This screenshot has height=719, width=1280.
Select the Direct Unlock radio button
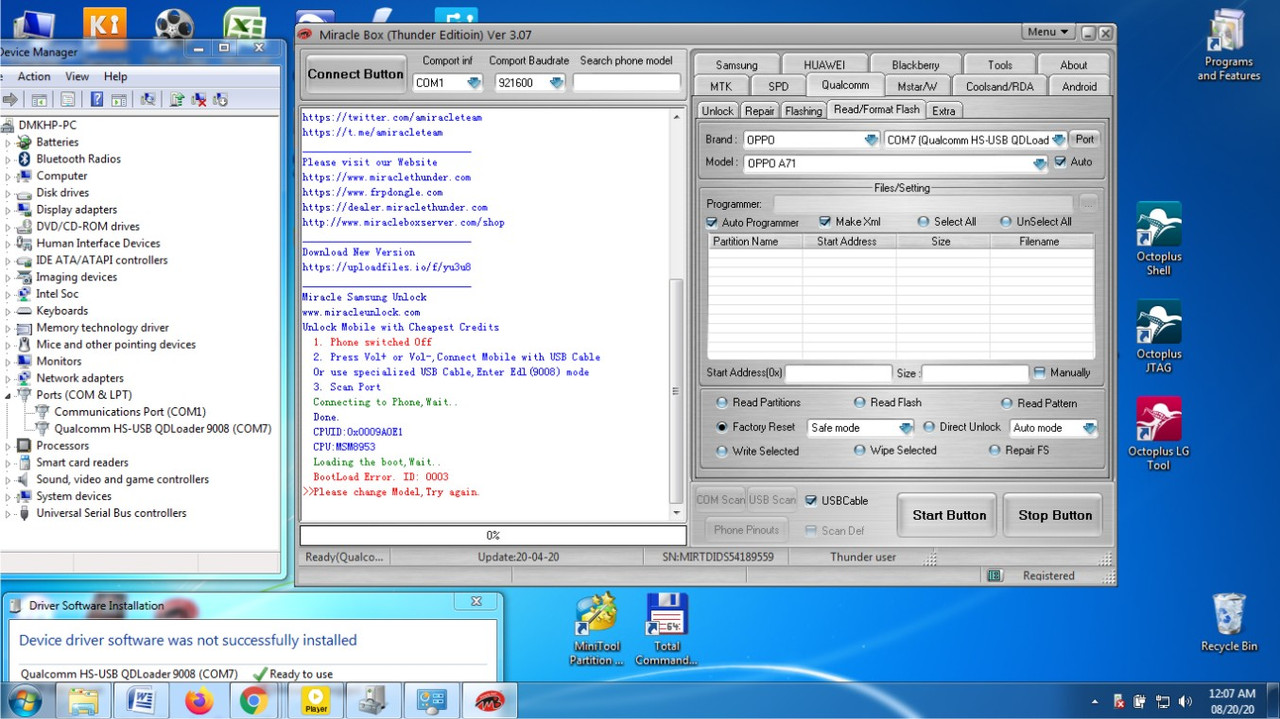pyautogui.click(x=929, y=427)
